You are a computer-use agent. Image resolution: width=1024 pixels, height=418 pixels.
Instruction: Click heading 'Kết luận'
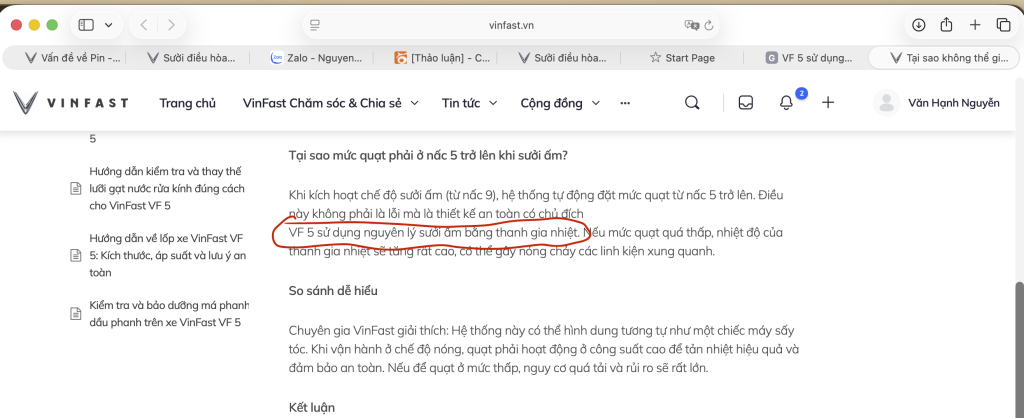click(312, 408)
